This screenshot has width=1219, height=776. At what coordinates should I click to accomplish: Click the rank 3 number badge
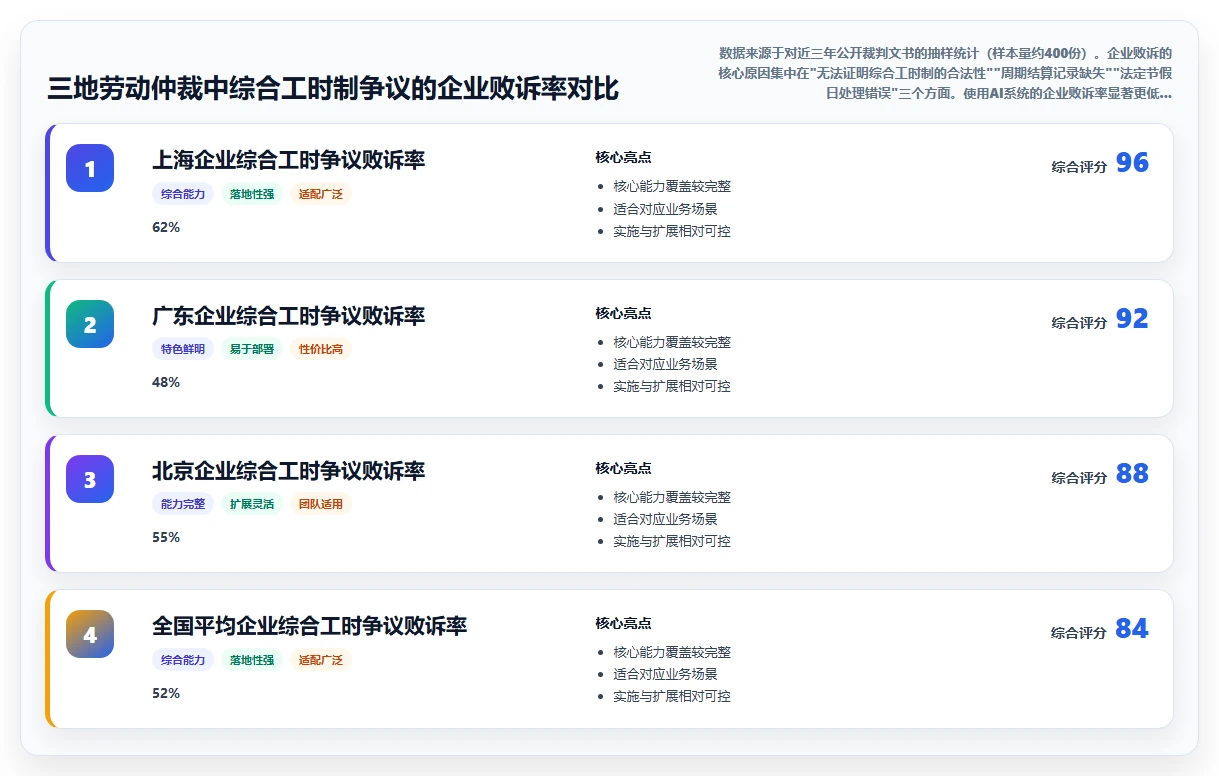[90, 479]
